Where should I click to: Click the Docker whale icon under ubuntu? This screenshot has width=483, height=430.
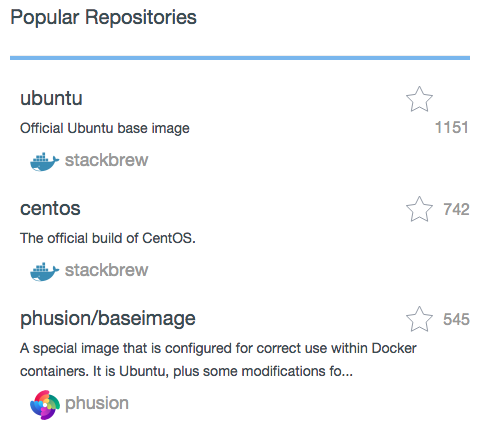44,162
